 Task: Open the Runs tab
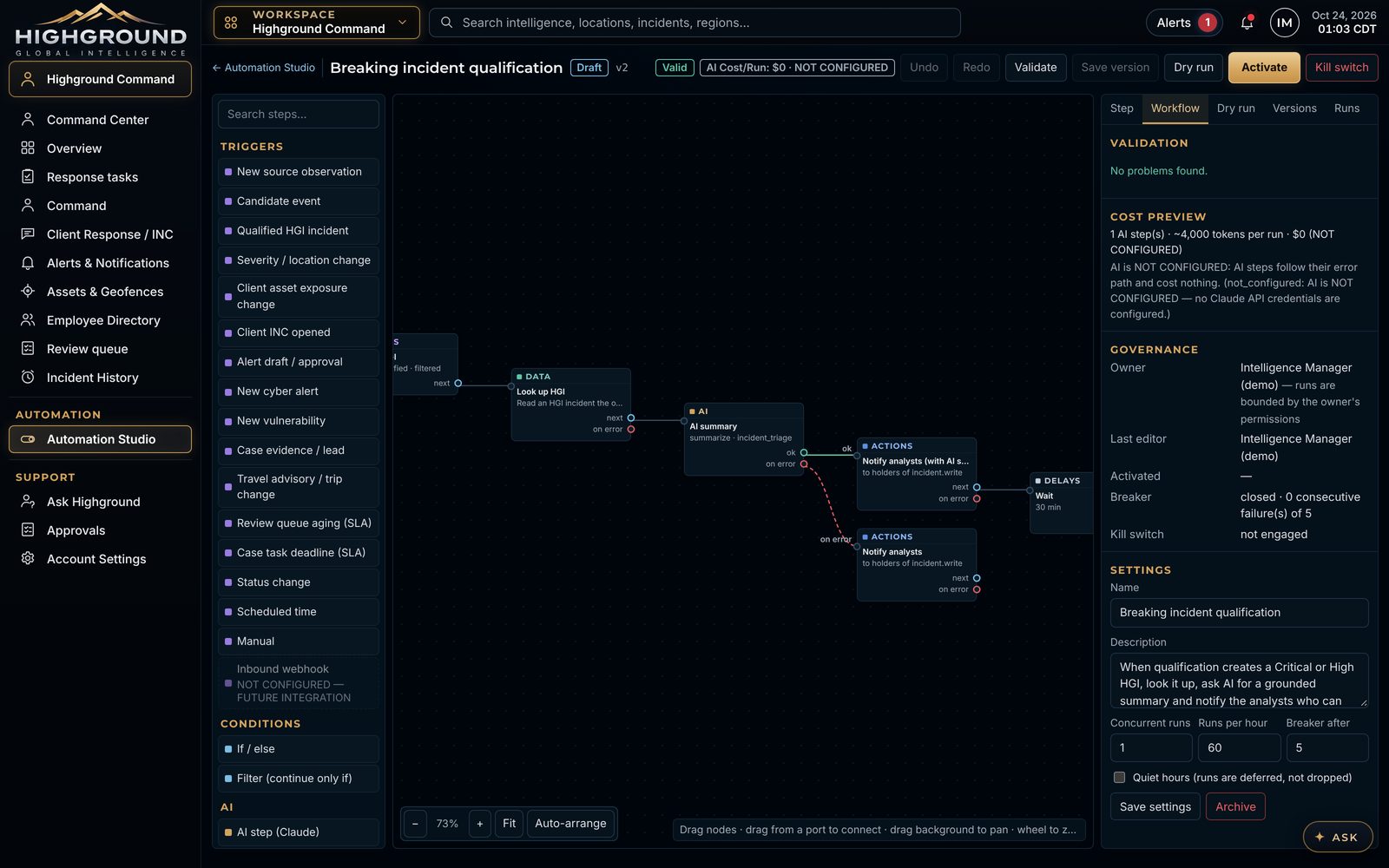[x=1346, y=108]
